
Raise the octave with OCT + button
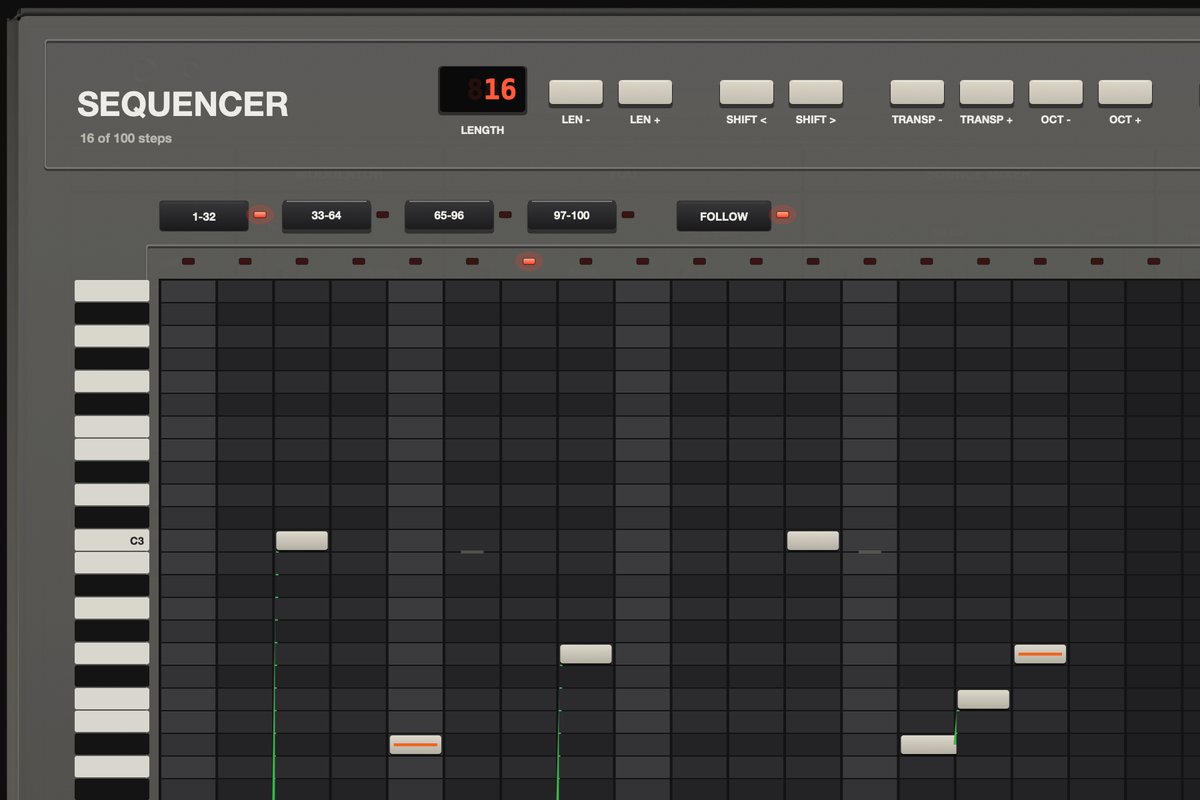tap(1125, 93)
